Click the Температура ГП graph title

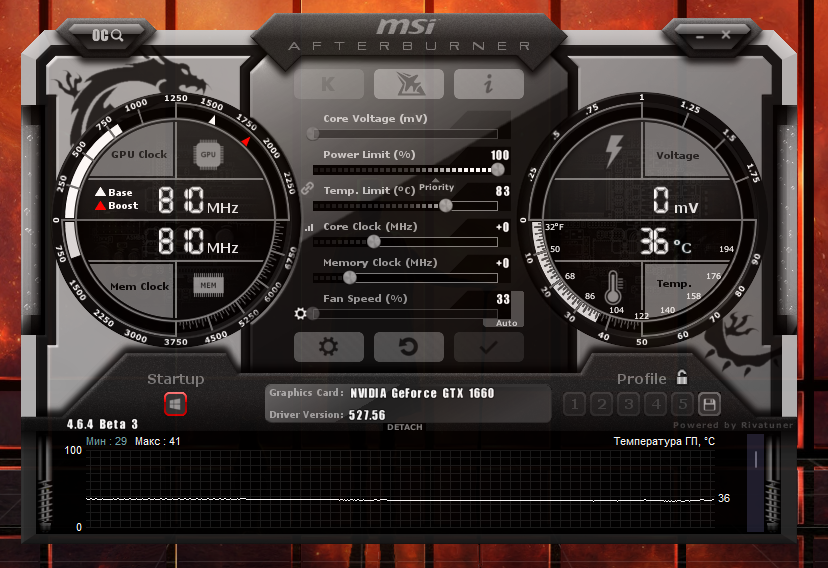[664, 441]
